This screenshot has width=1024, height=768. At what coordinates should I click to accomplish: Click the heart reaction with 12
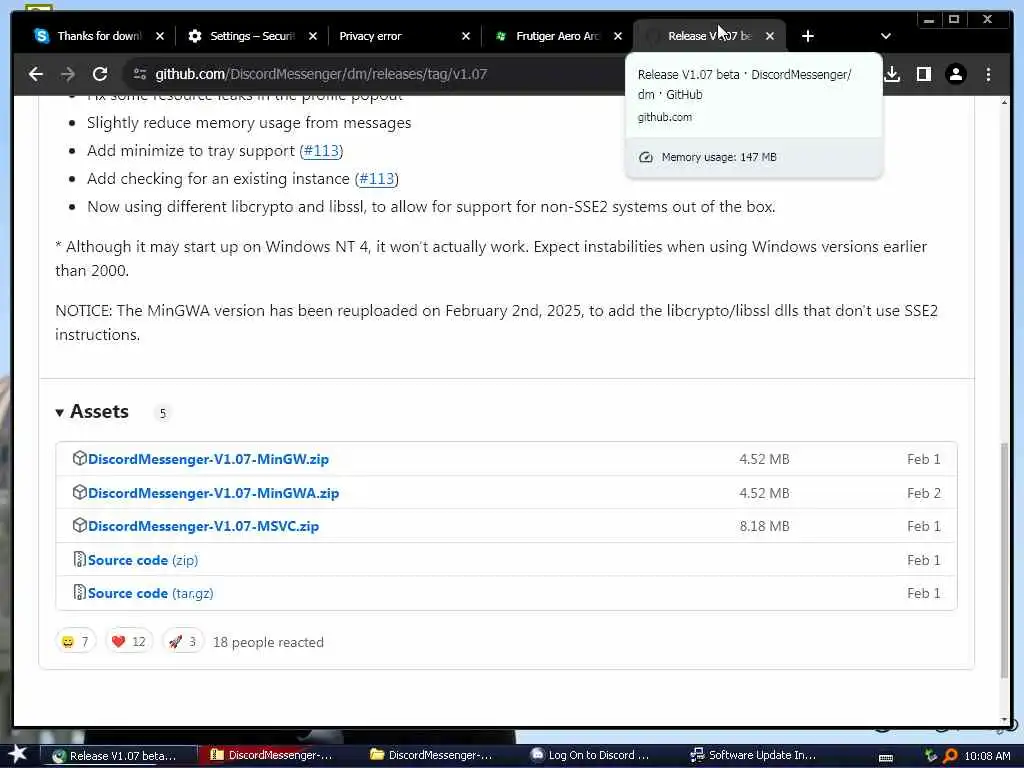pyautogui.click(x=129, y=642)
